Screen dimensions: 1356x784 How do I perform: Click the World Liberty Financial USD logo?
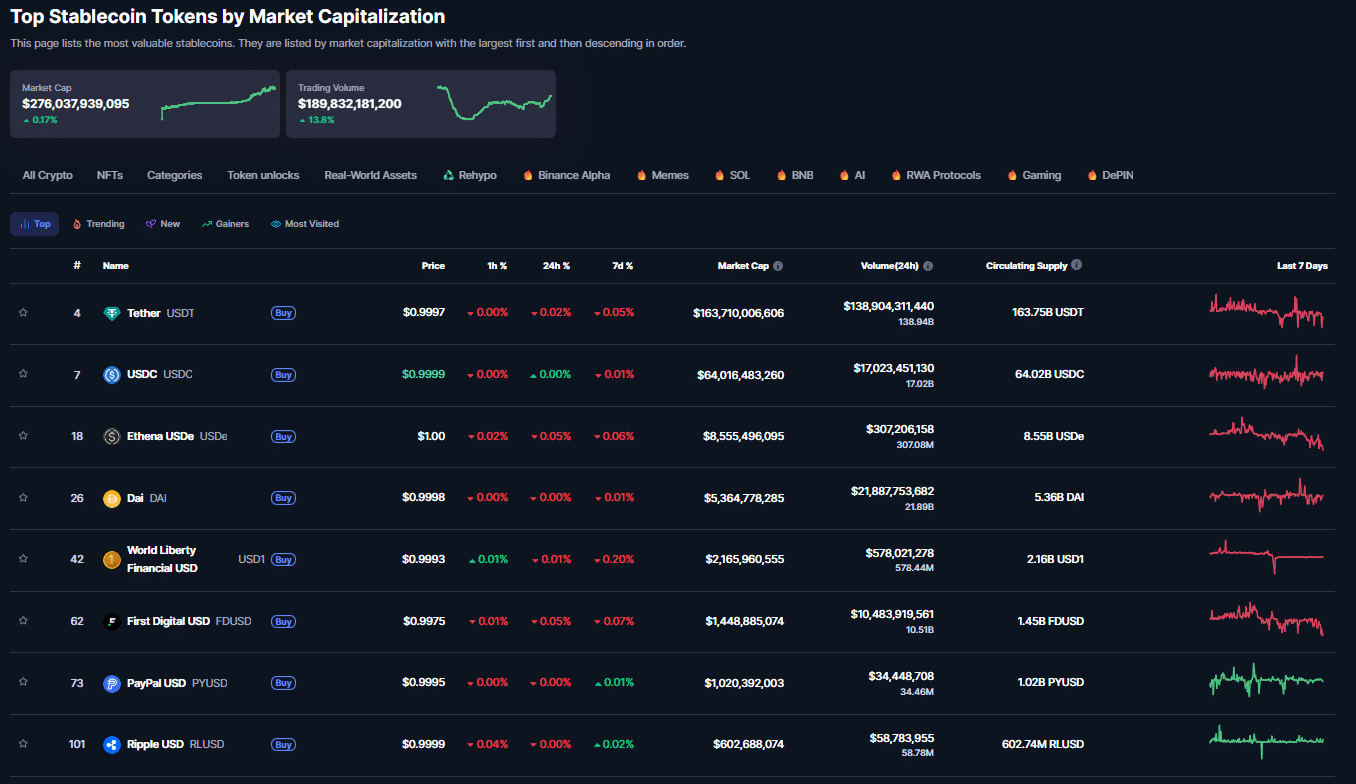(x=112, y=560)
